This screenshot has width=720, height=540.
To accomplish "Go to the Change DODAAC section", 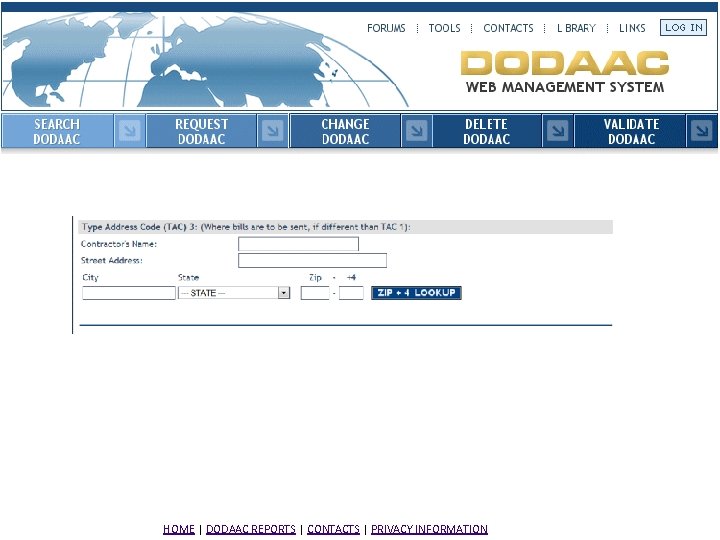I will [345, 131].
